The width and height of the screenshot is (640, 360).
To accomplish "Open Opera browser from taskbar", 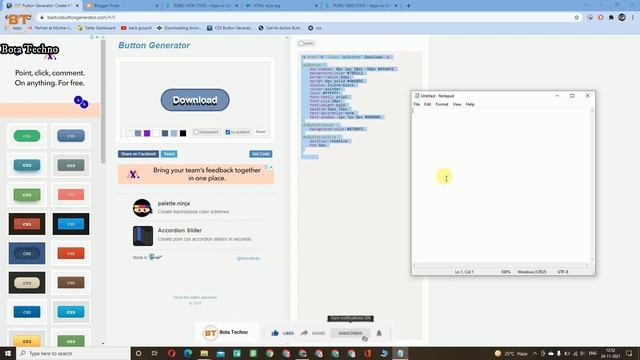I will (171, 353).
